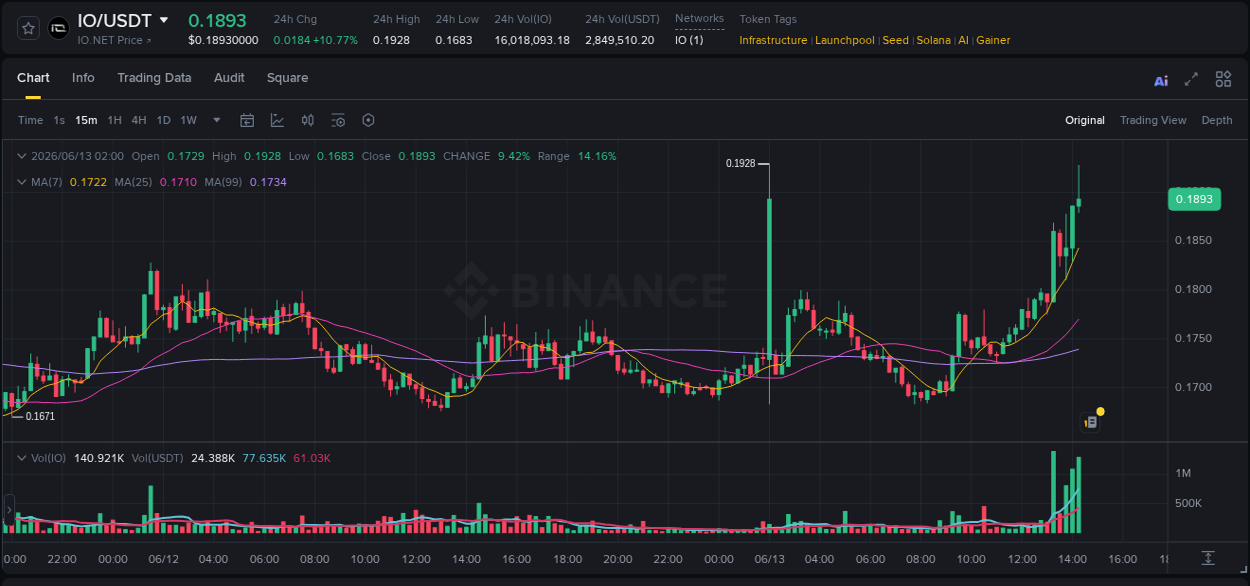Select the 1s time interval
The image size is (1250, 586).
coord(59,120)
